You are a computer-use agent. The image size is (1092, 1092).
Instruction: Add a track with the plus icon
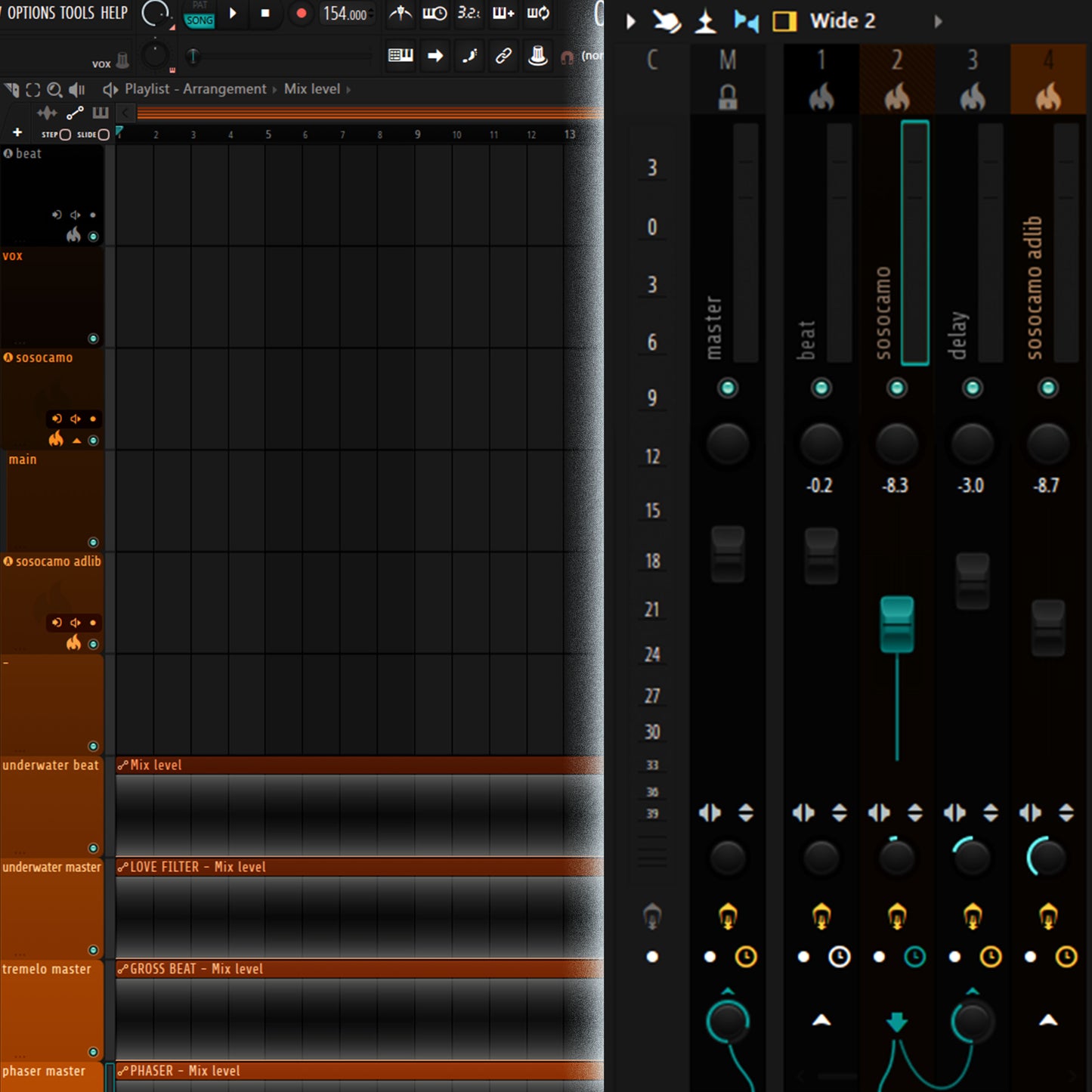[17, 133]
